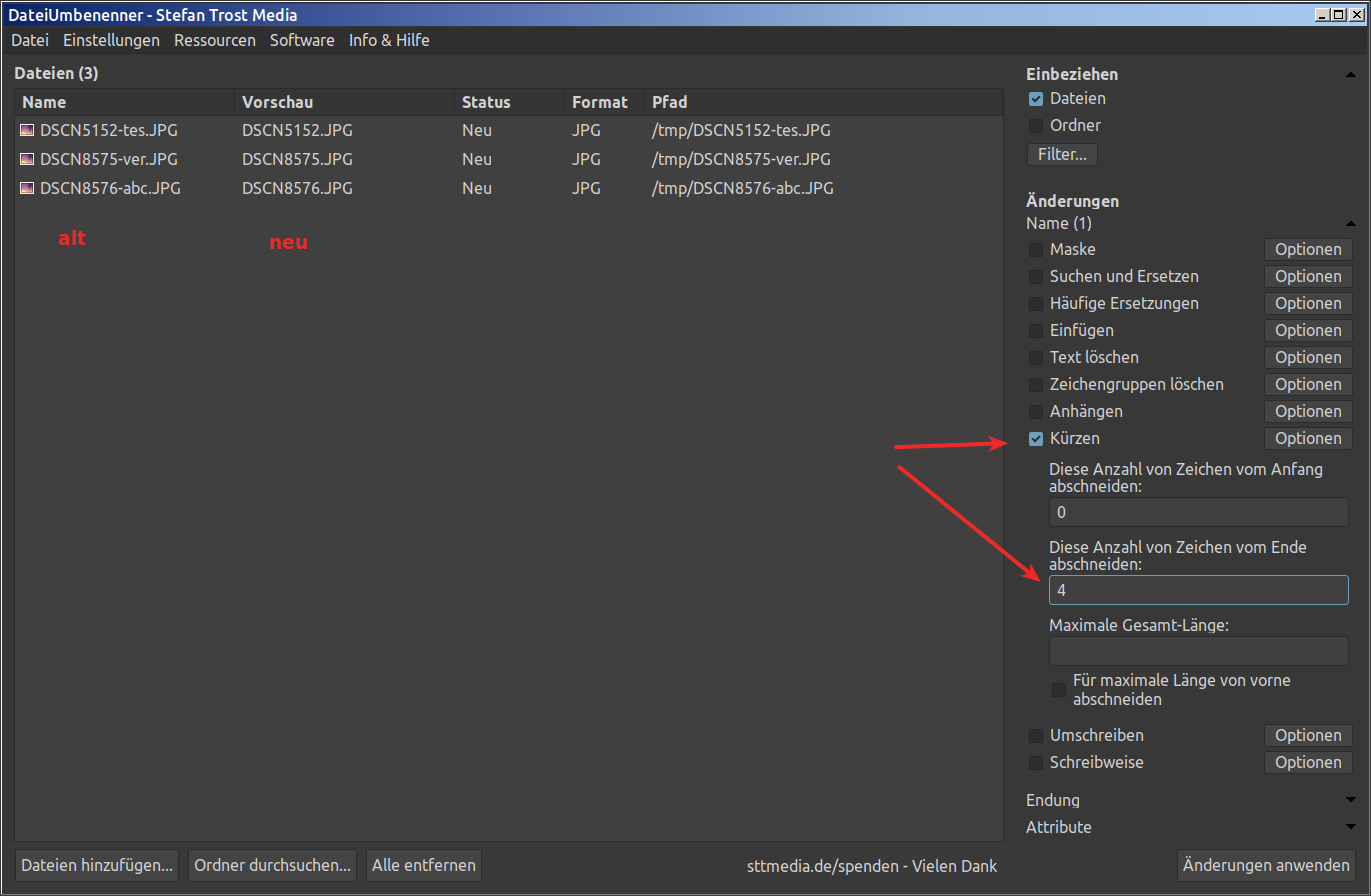Open the Datei menu

pos(30,40)
